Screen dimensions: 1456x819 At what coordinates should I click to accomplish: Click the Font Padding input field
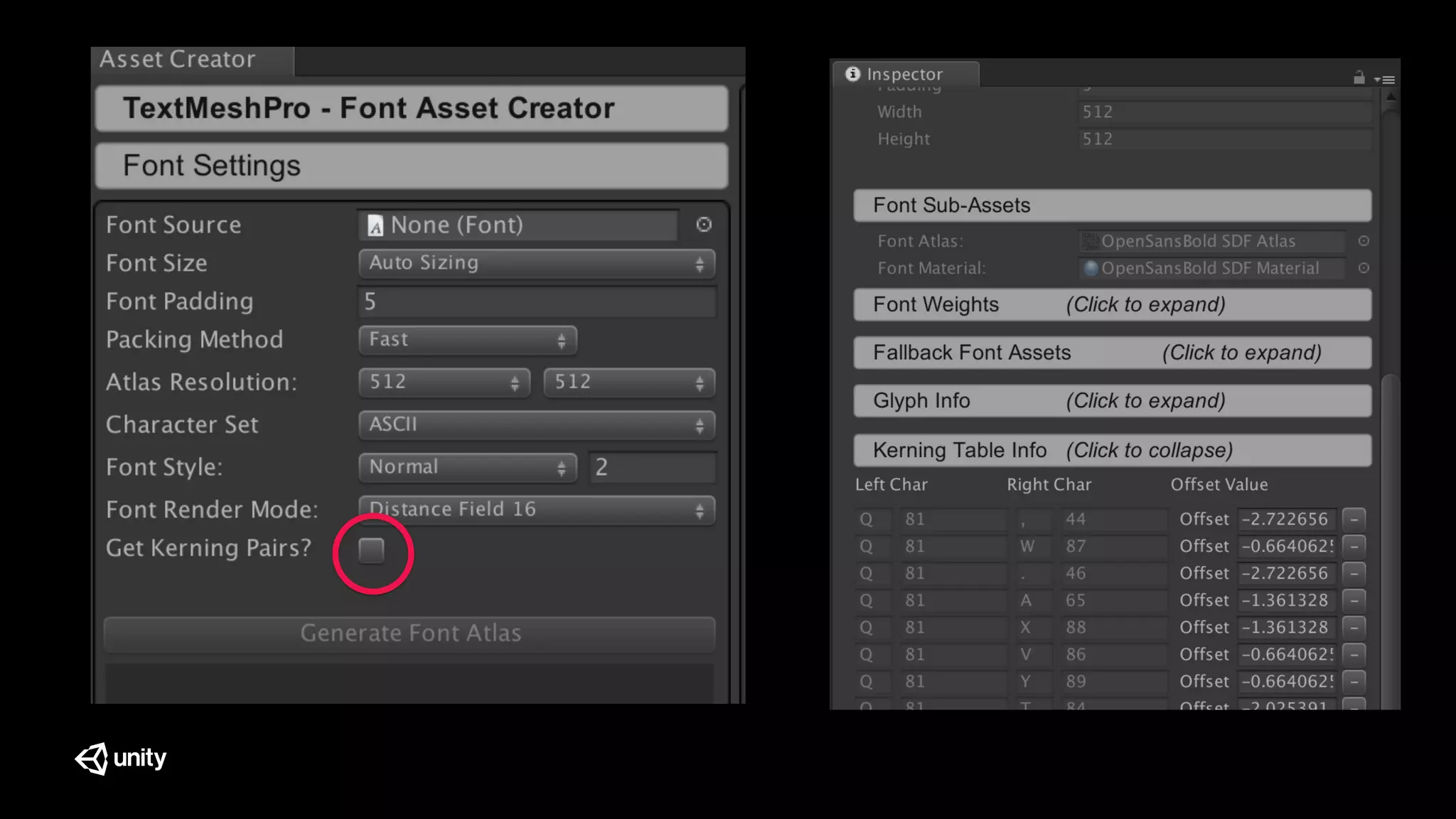pyautogui.click(x=537, y=301)
